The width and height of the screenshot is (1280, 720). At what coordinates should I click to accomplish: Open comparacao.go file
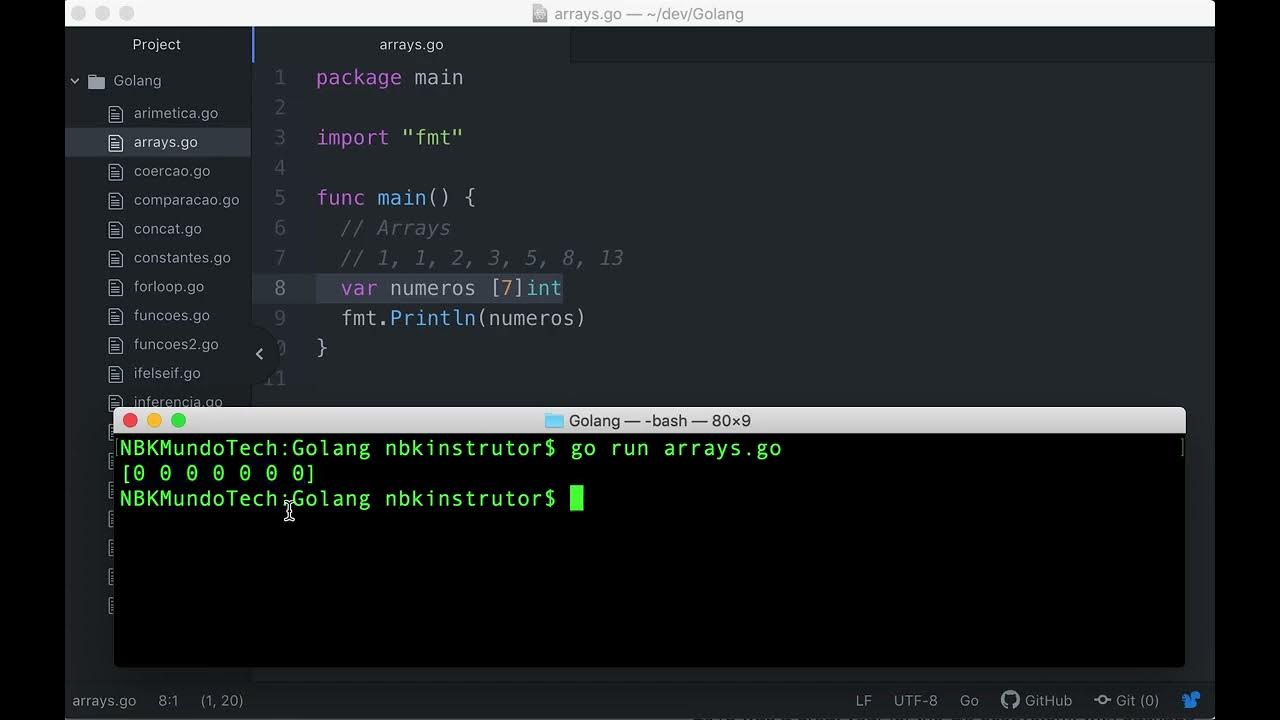[187, 200]
